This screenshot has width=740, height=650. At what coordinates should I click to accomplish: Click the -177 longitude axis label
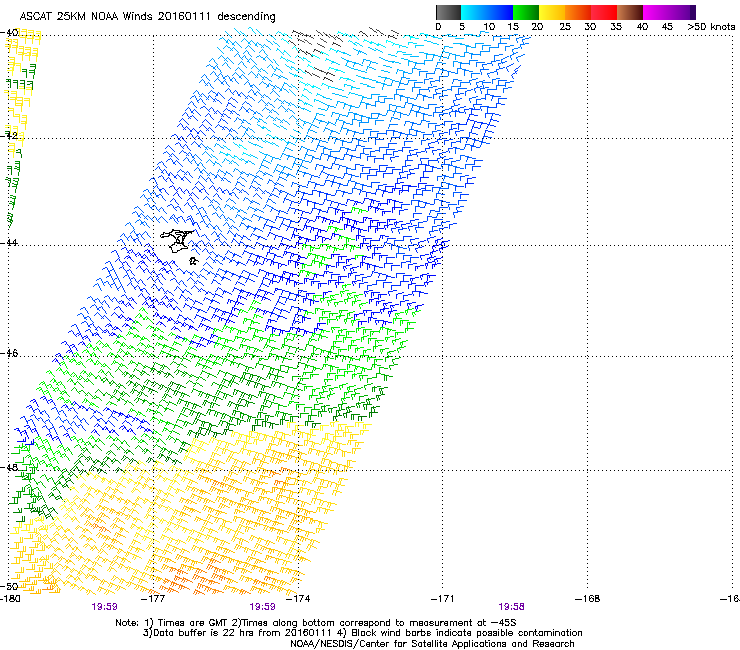coord(153,599)
